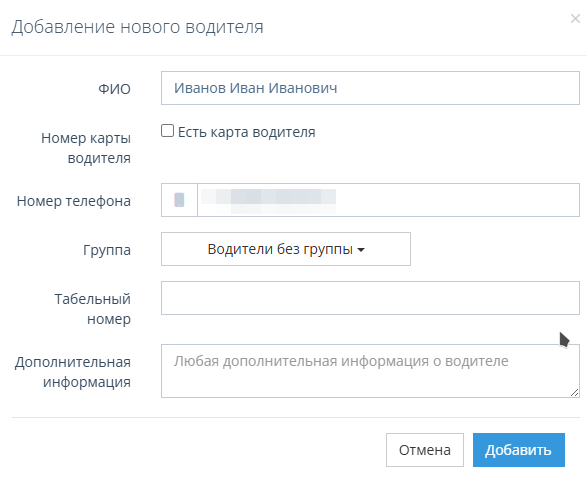This screenshot has height=494, width=587.
Task: Click the phone number input field
Action: point(388,200)
